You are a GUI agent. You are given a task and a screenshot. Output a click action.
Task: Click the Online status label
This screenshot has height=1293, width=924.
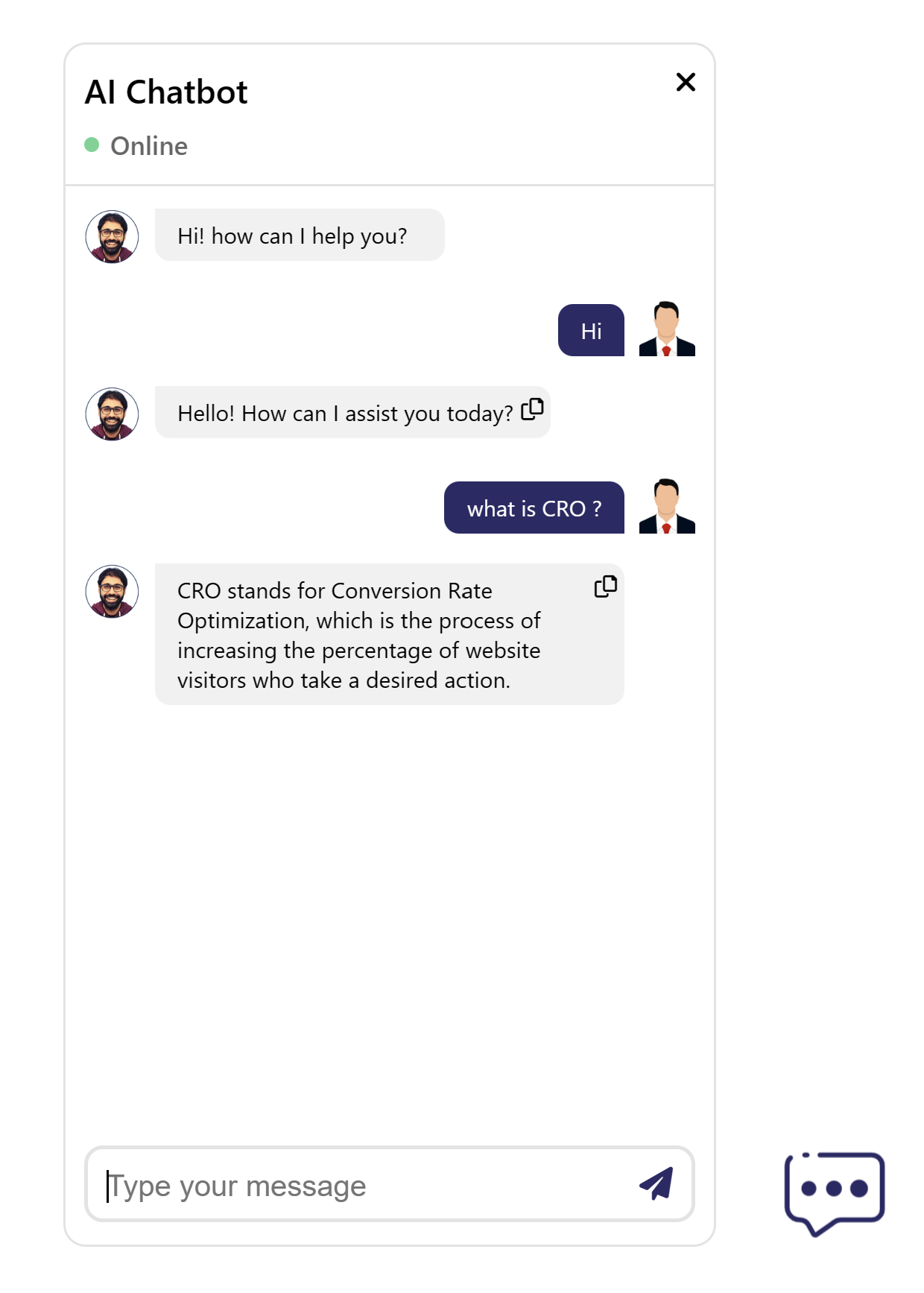point(148,145)
